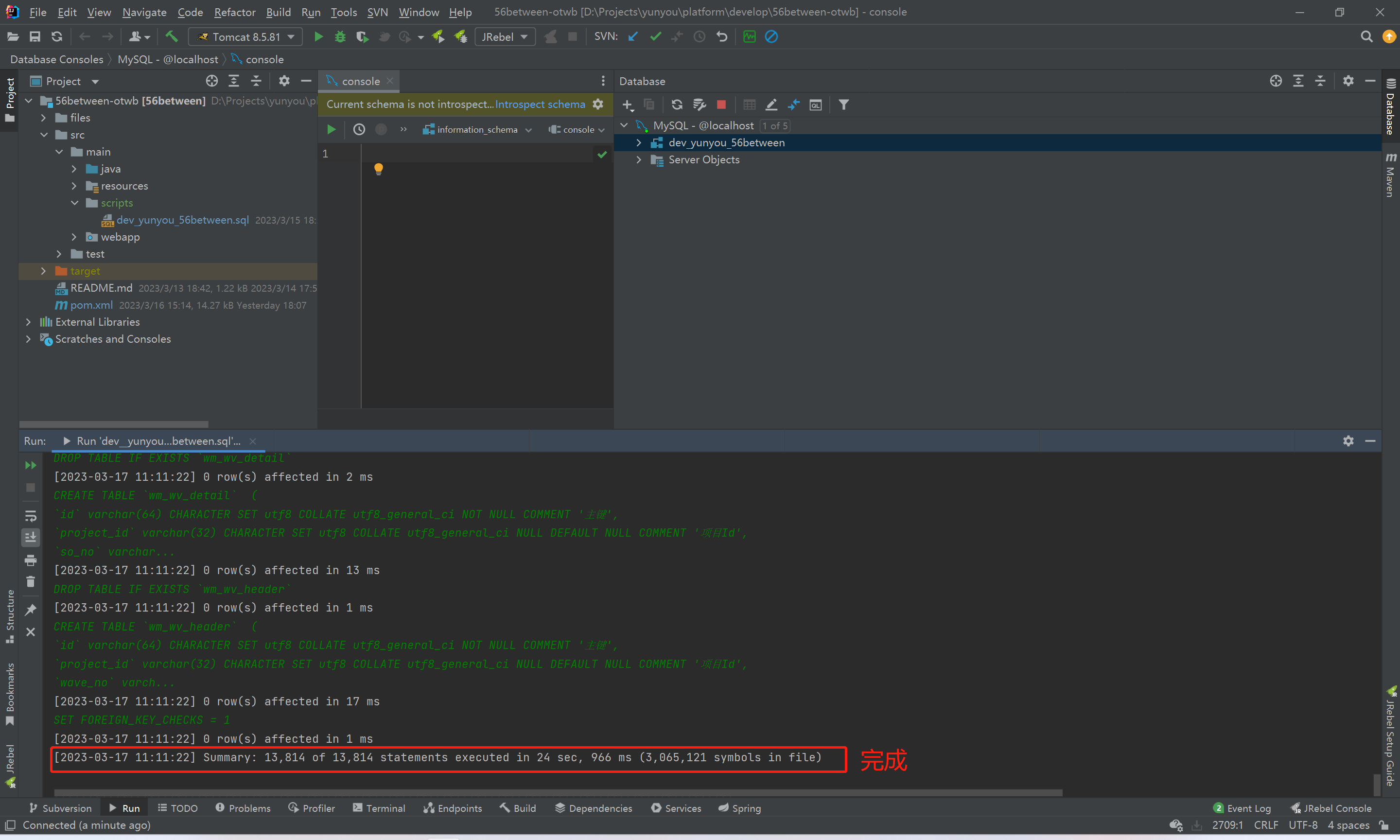Select dev_yunyou_56between.sql file
1400x840 pixels.
click(x=182, y=220)
